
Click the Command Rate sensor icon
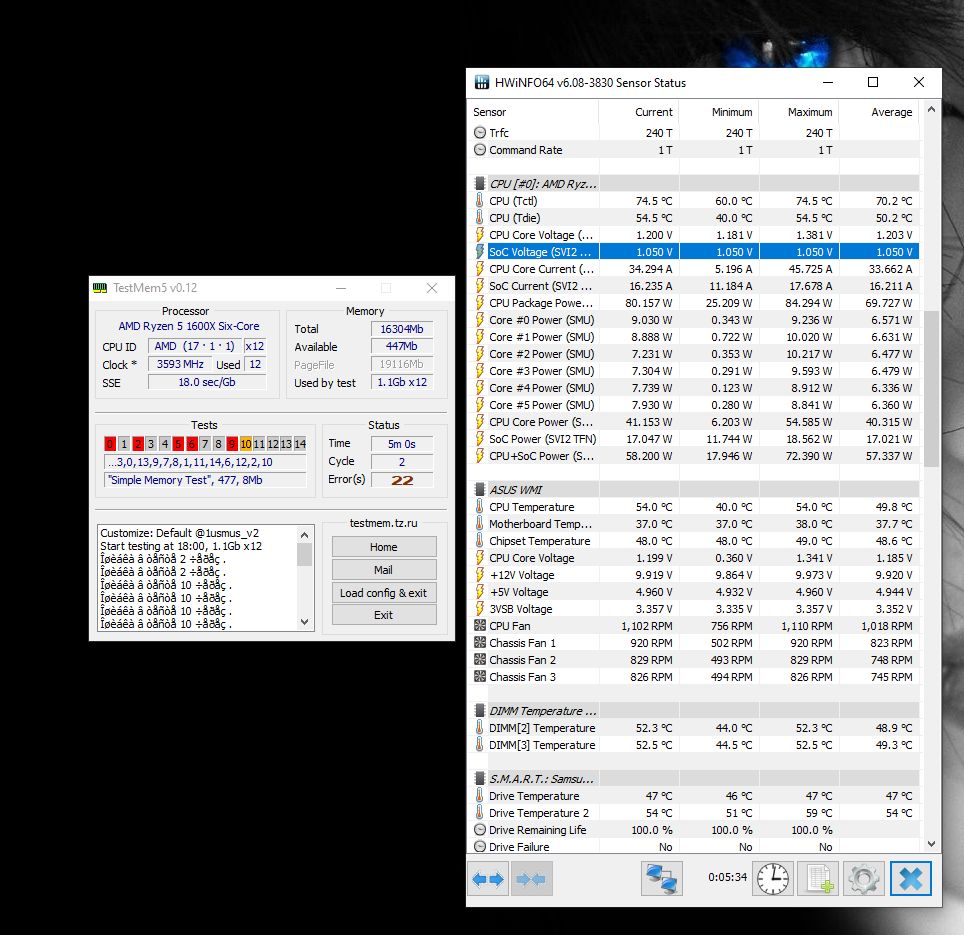(480, 149)
